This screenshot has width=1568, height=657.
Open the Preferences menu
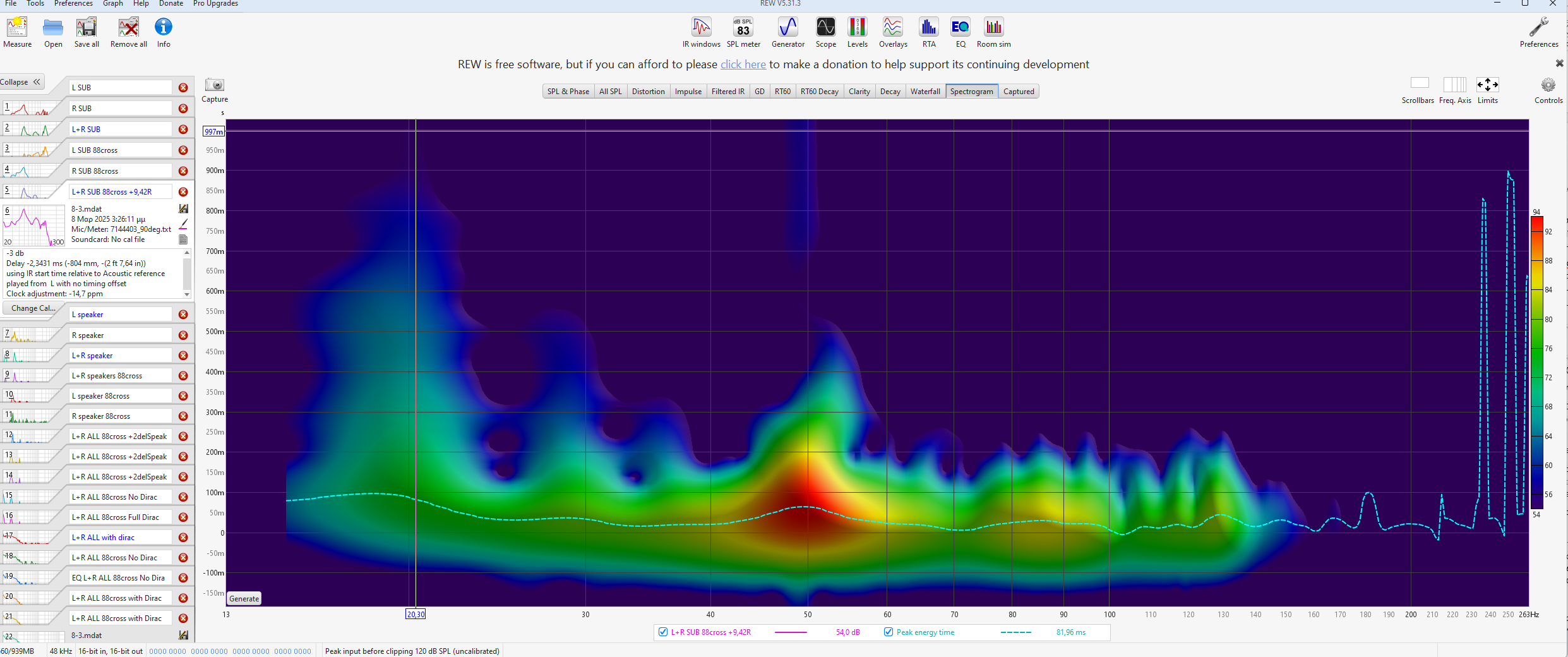73,4
